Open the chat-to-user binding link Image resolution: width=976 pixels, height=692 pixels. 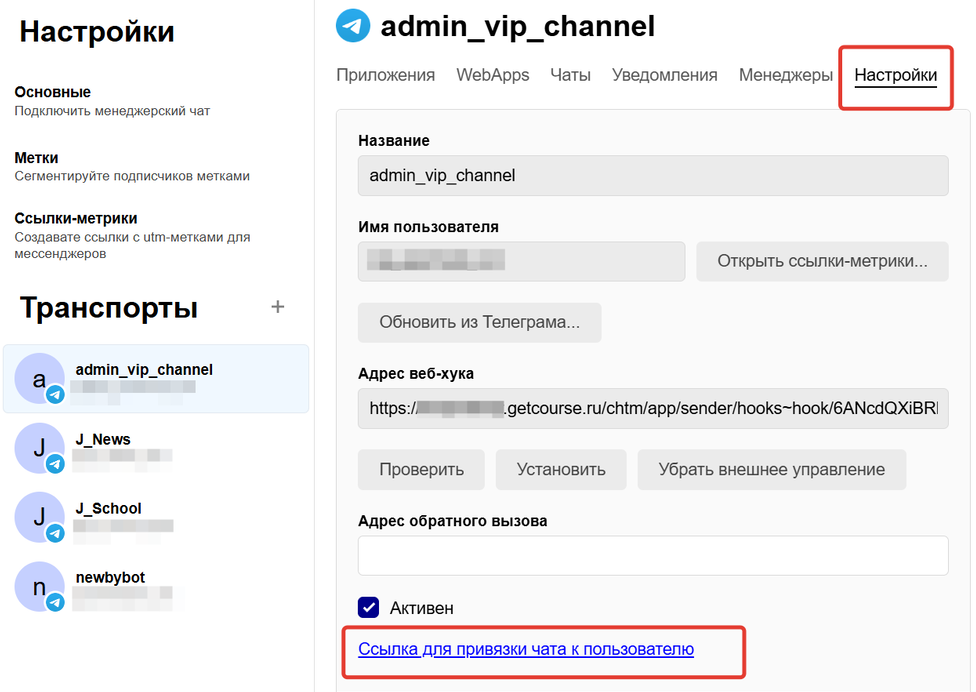pyautogui.click(x=527, y=649)
